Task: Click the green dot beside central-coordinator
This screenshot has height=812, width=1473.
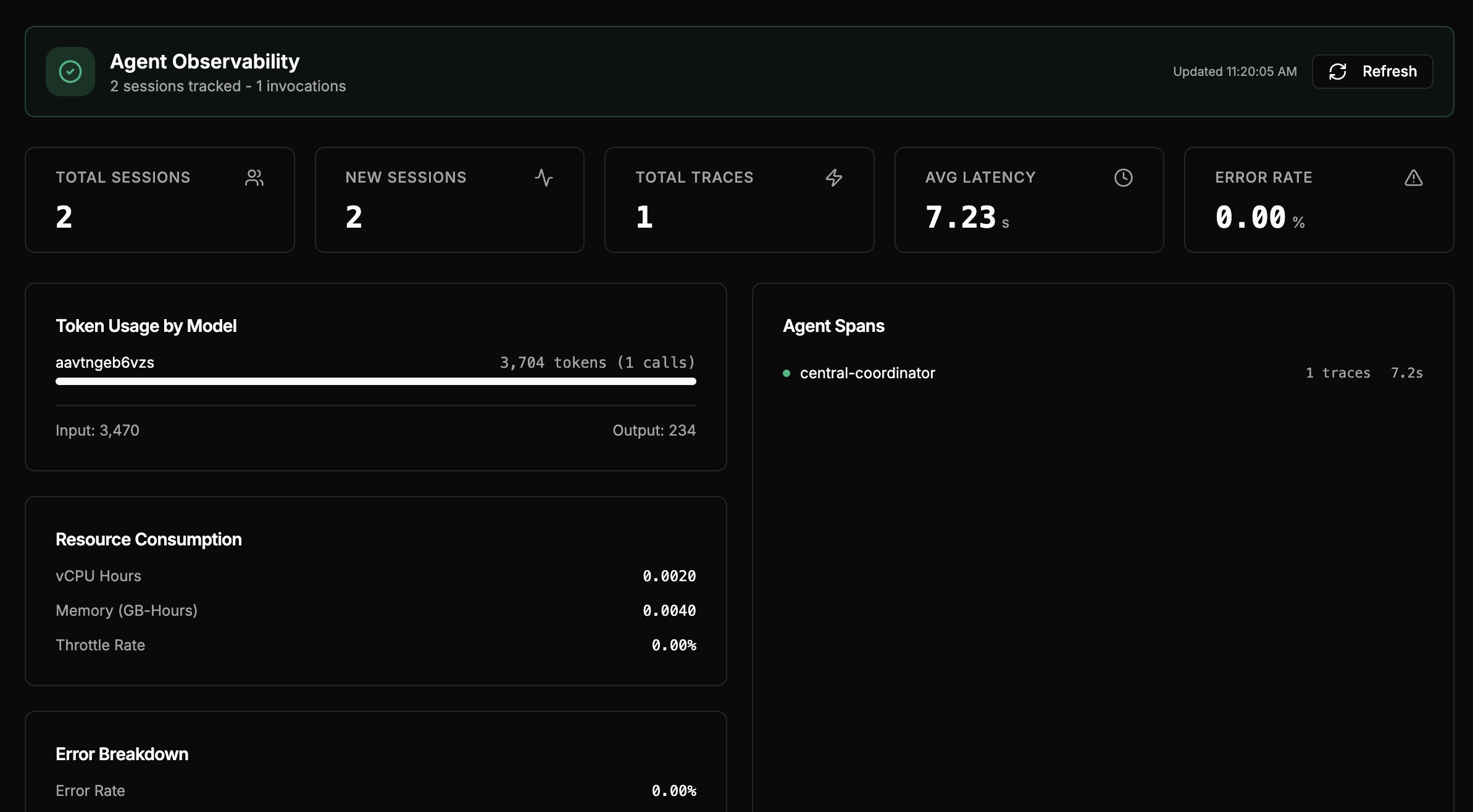Action: point(787,373)
